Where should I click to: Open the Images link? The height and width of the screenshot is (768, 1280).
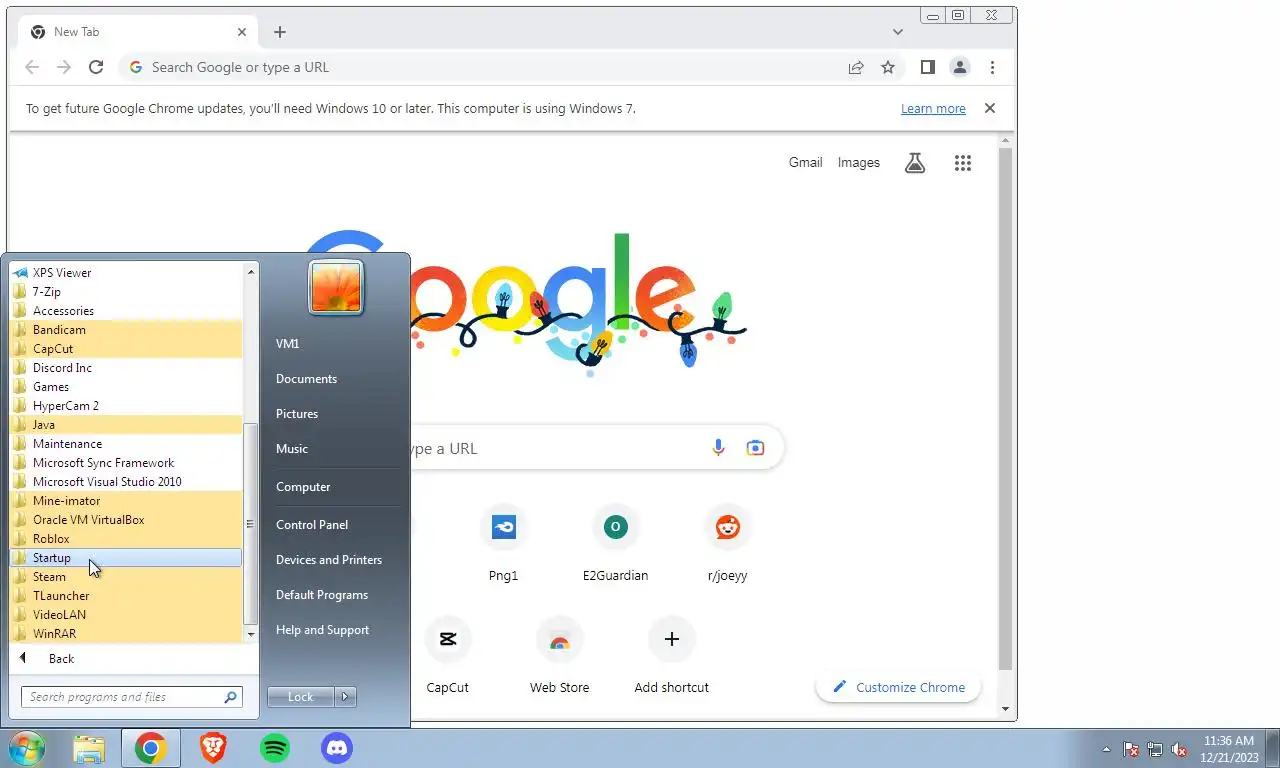click(858, 162)
